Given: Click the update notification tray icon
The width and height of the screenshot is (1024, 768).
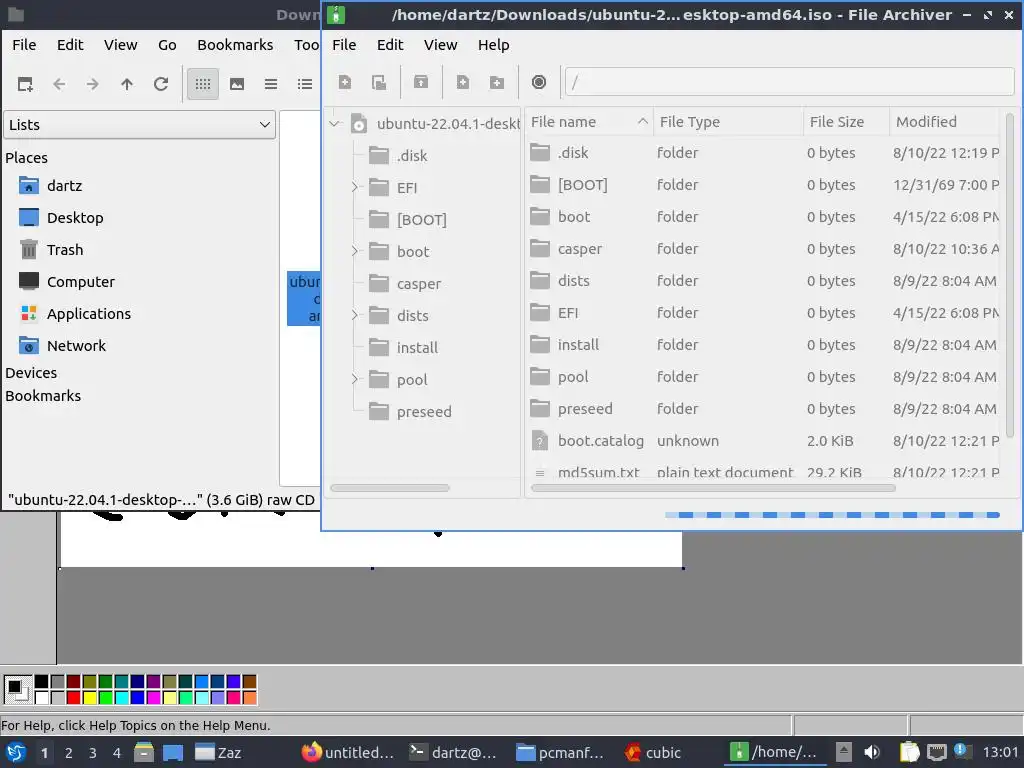Looking at the screenshot, I should 960,751.
